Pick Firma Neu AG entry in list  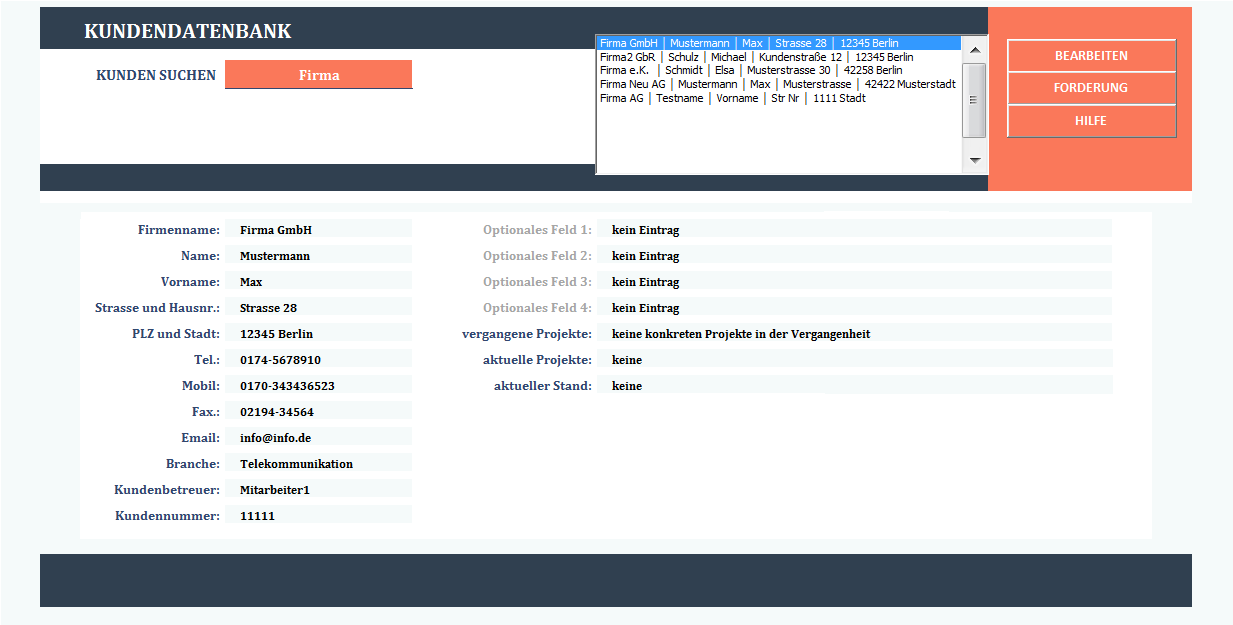pyautogui.click(x=777, y=85)
